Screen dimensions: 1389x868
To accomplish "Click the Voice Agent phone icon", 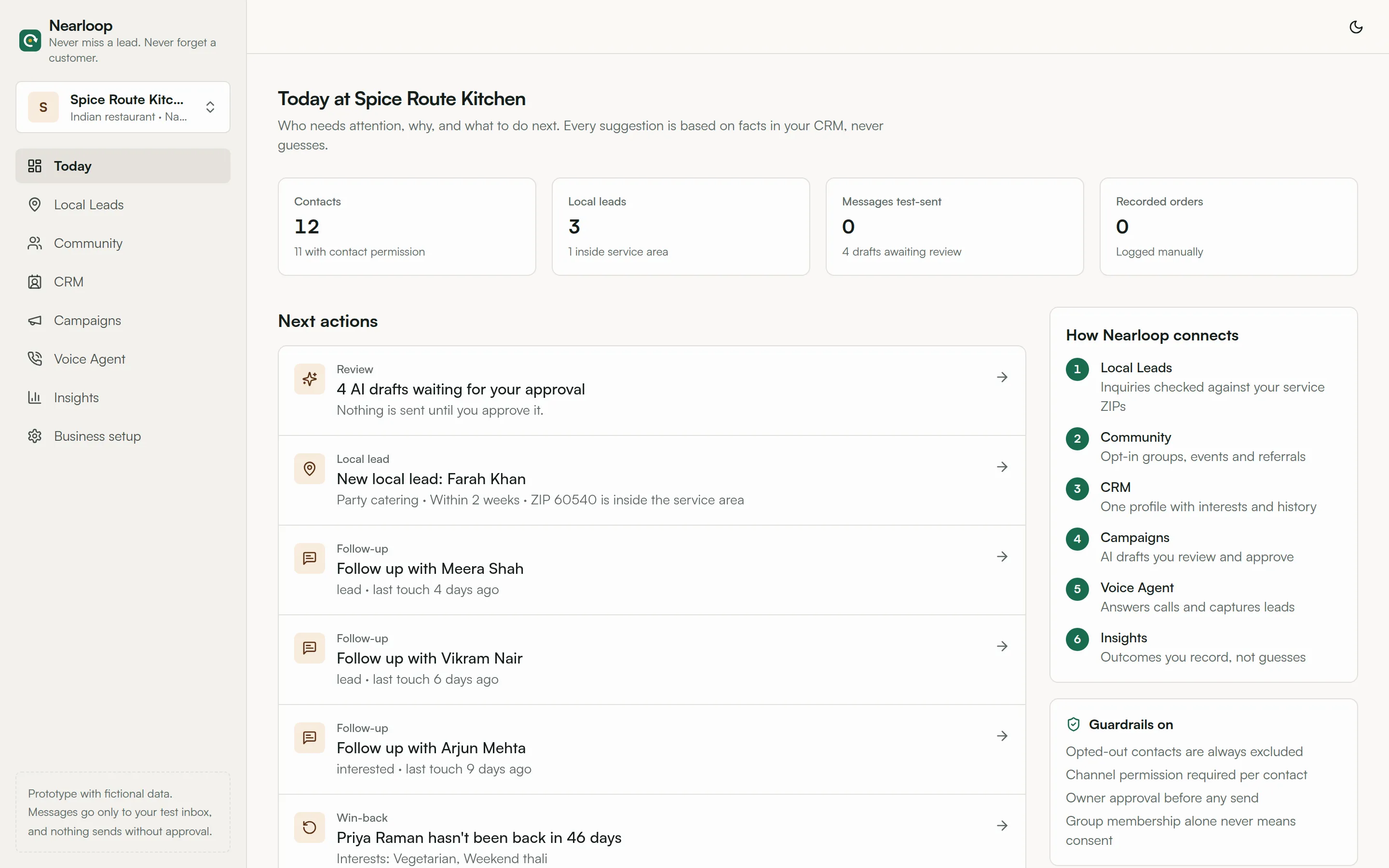I will coord(35,359).
